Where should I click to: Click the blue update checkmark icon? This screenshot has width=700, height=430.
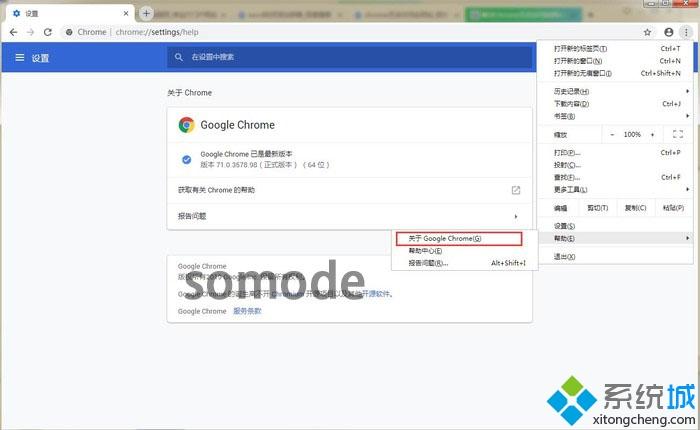187,159
